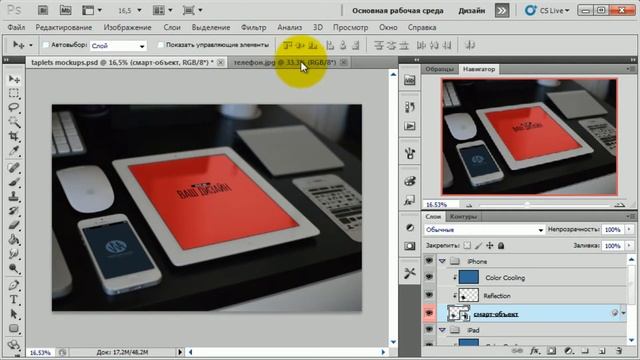Select Основная рабочая среда workspace
The image size is (640, 360).
coord(398,11)
